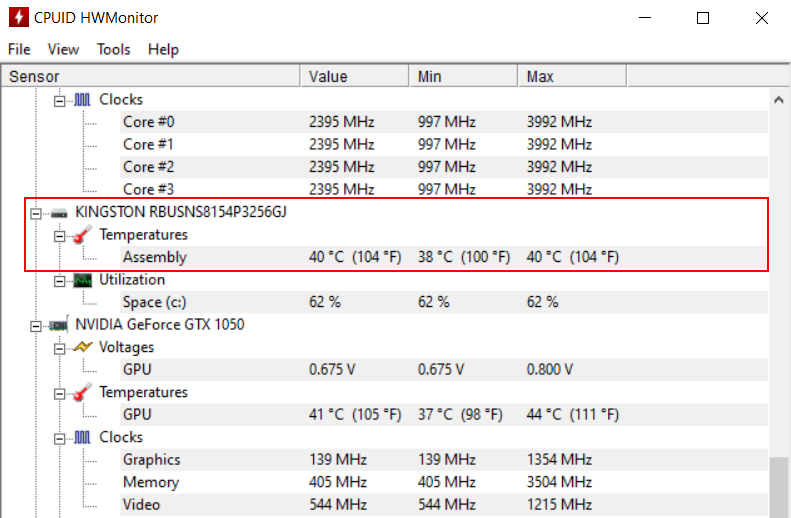
Task: Click Core #1 min value 997 MHz
Action: (446, 144)
